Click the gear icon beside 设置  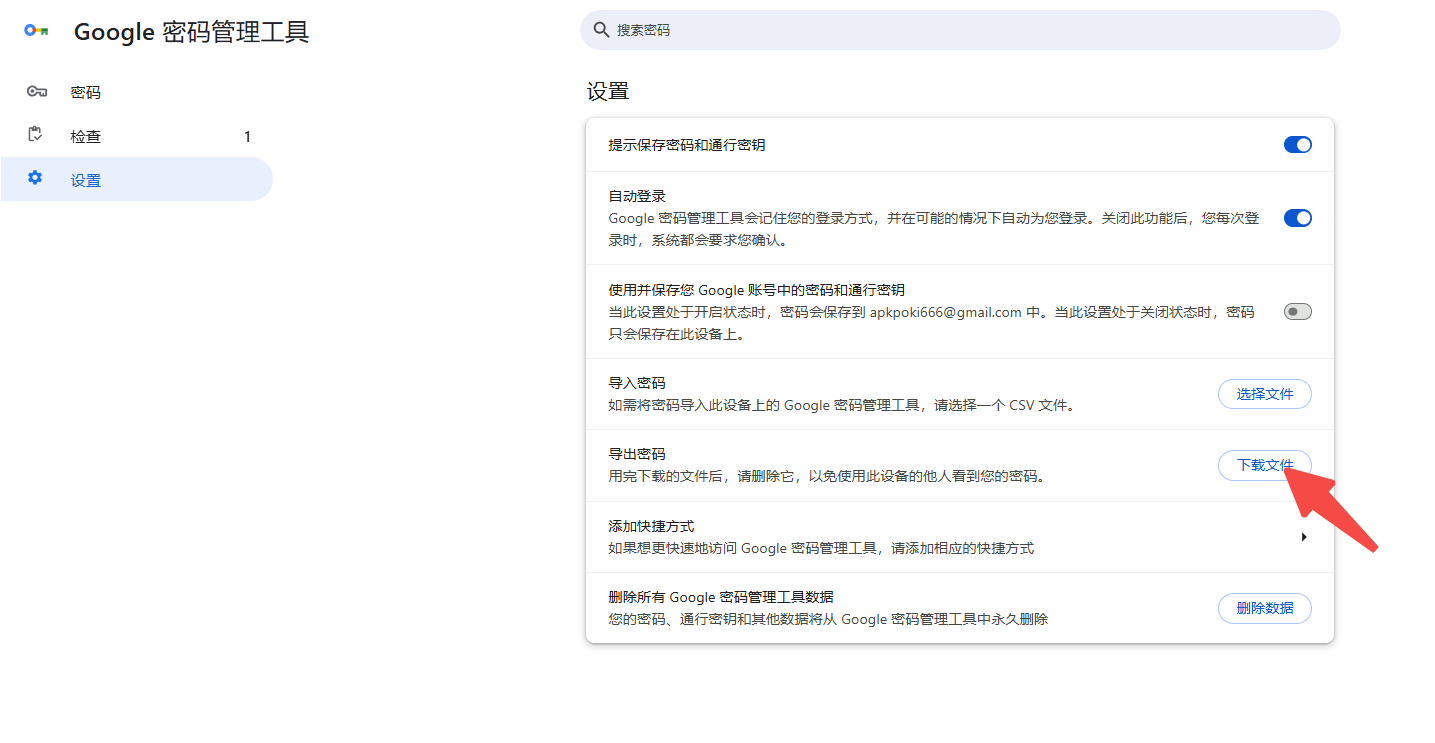[x=36, y=178]
